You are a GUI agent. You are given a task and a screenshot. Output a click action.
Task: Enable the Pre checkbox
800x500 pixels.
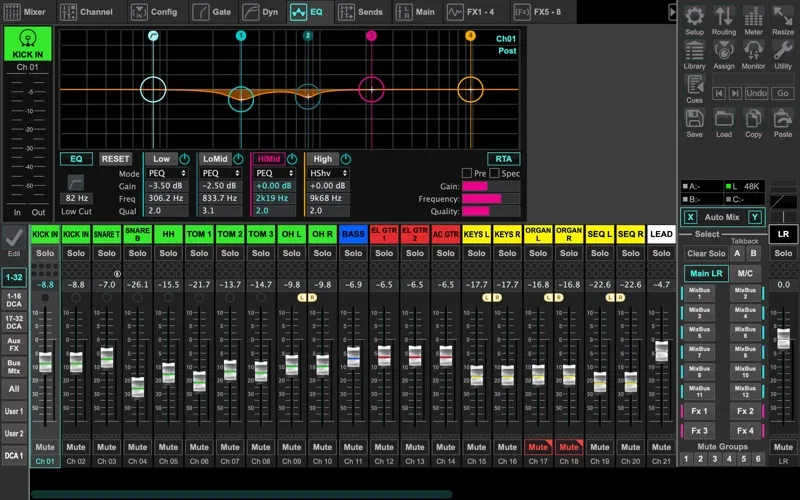point(466,173)
